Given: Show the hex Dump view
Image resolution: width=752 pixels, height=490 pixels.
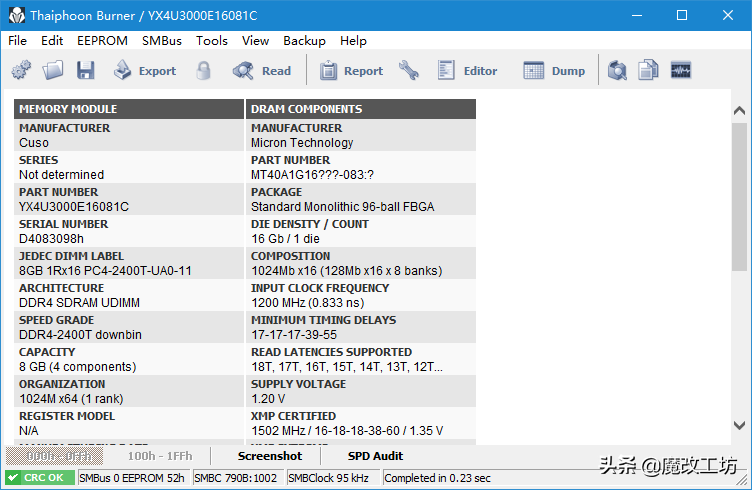Looking at the screenshot, I should pyautogui.click(x=554, y=70).
